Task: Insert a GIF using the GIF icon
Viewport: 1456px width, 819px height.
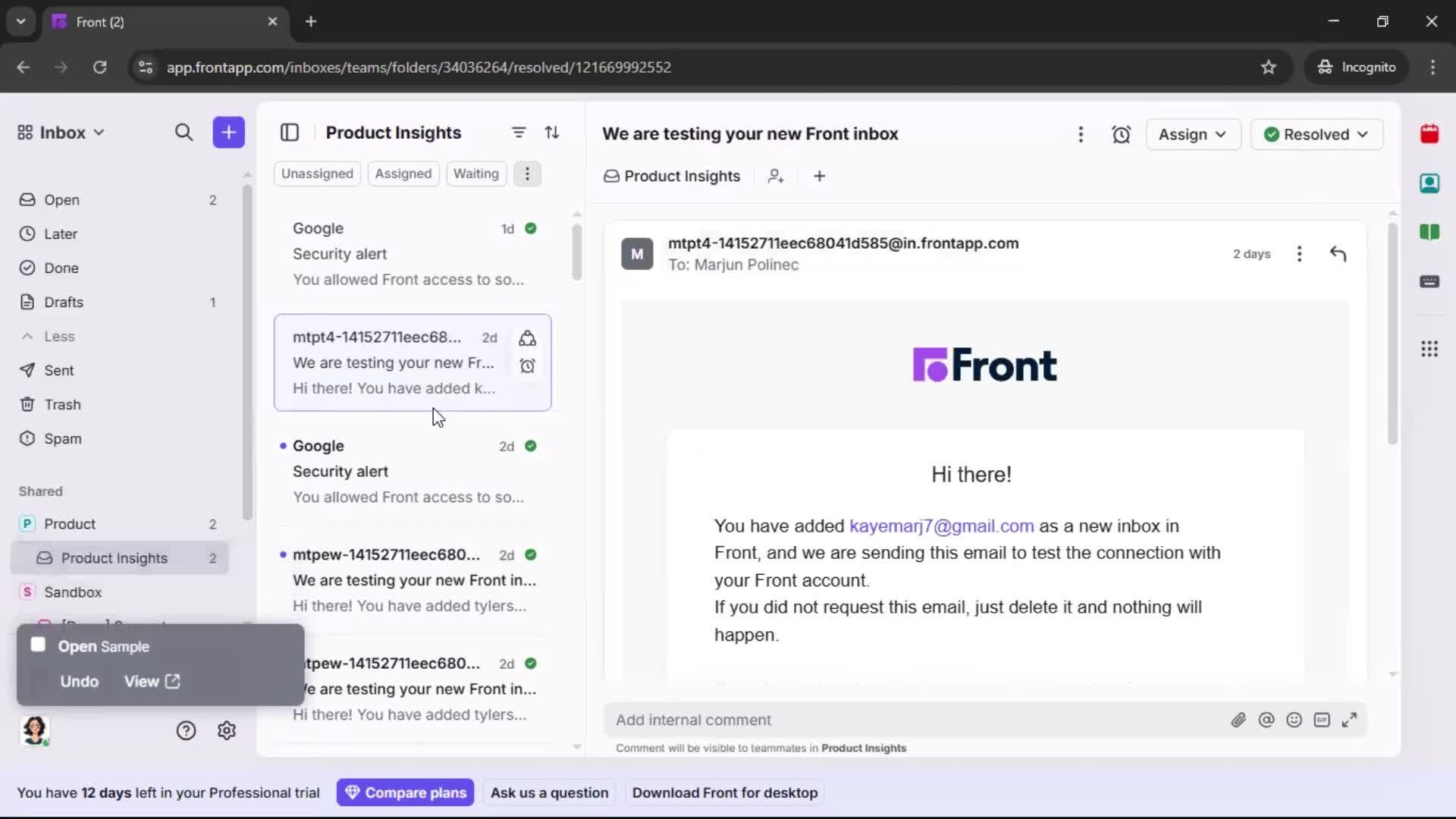Action: pos(1323,720)
